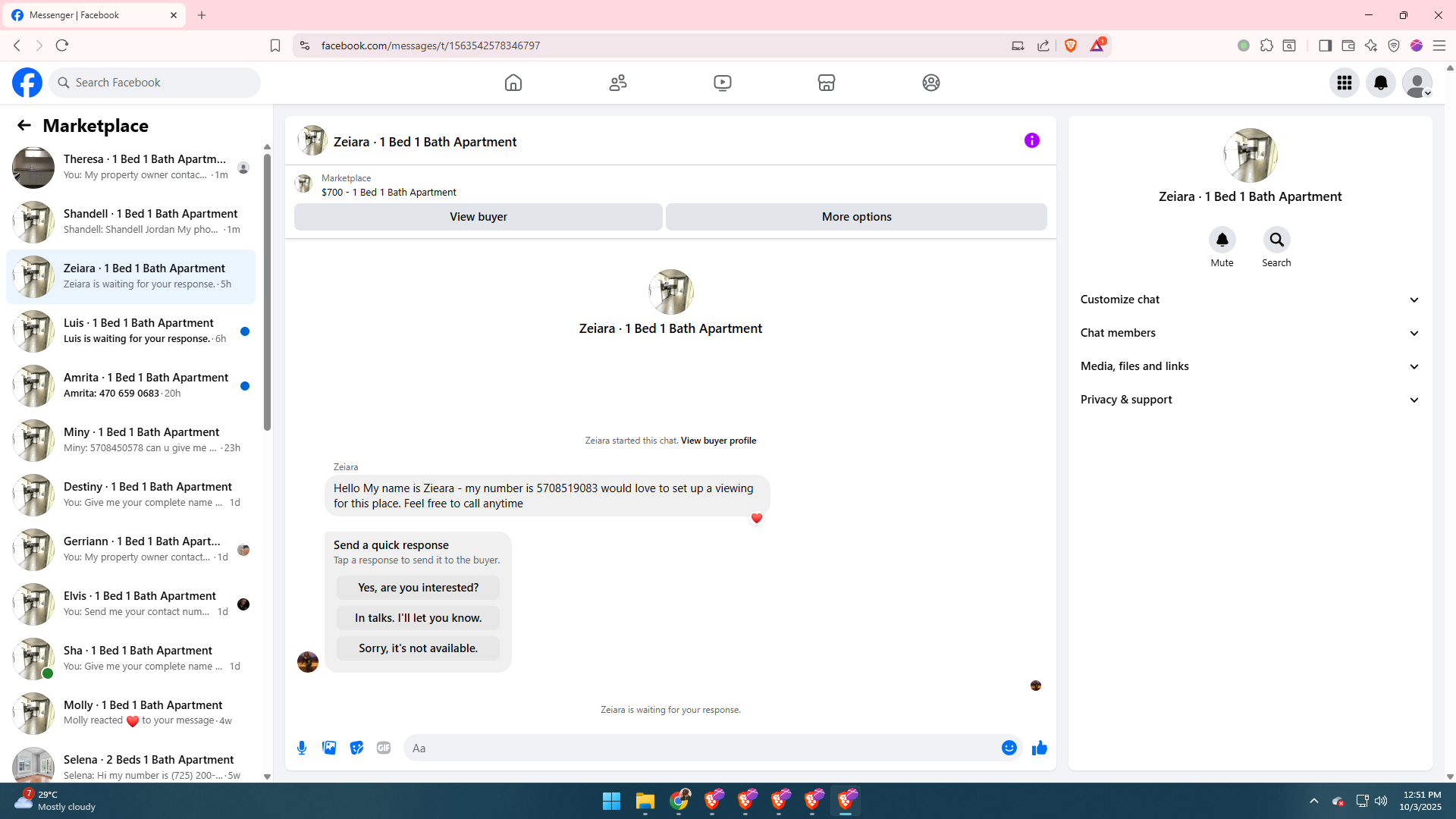The width and height of the screenshot is (1456, 819).
Task: Send 'In talks. I'll let you know.'
Action: click(418, 618)
